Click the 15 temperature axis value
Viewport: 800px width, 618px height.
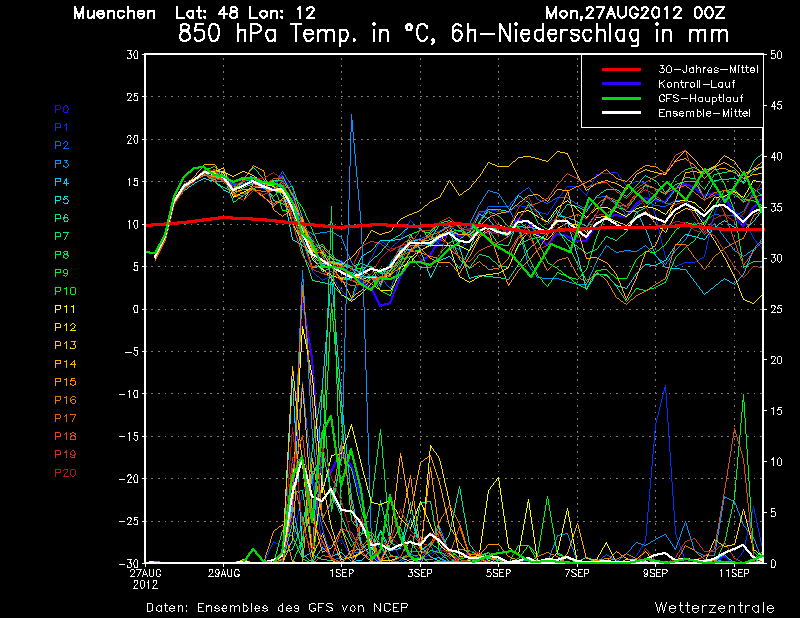coord(133,182)
